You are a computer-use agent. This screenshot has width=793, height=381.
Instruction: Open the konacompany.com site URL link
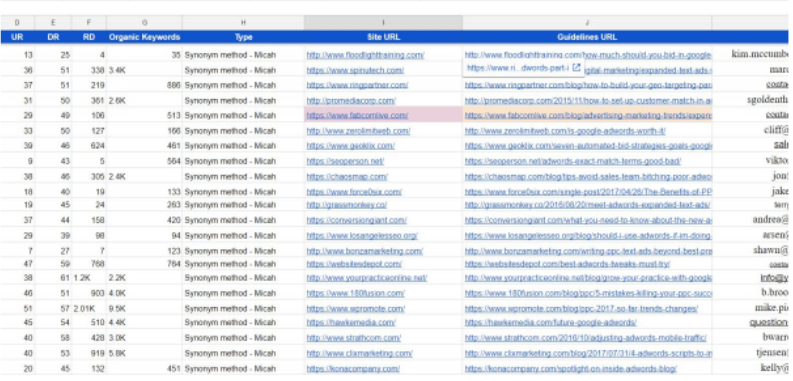(353, 369)
